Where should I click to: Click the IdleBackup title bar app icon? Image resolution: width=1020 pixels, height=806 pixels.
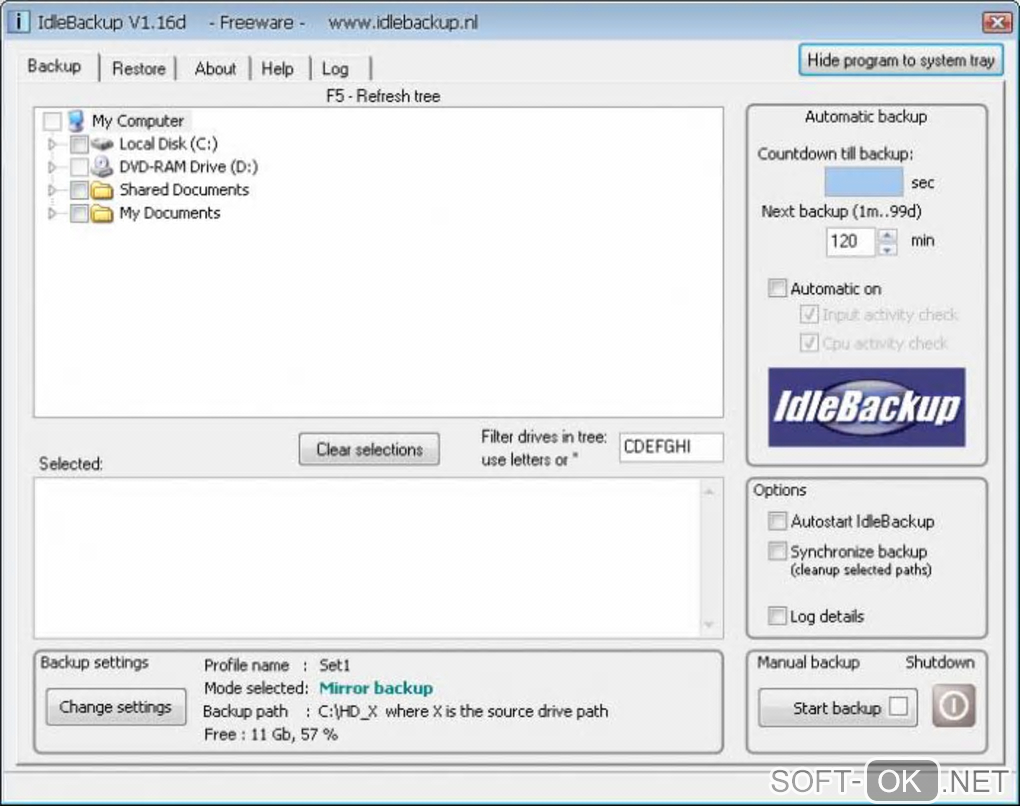point(18,21)
